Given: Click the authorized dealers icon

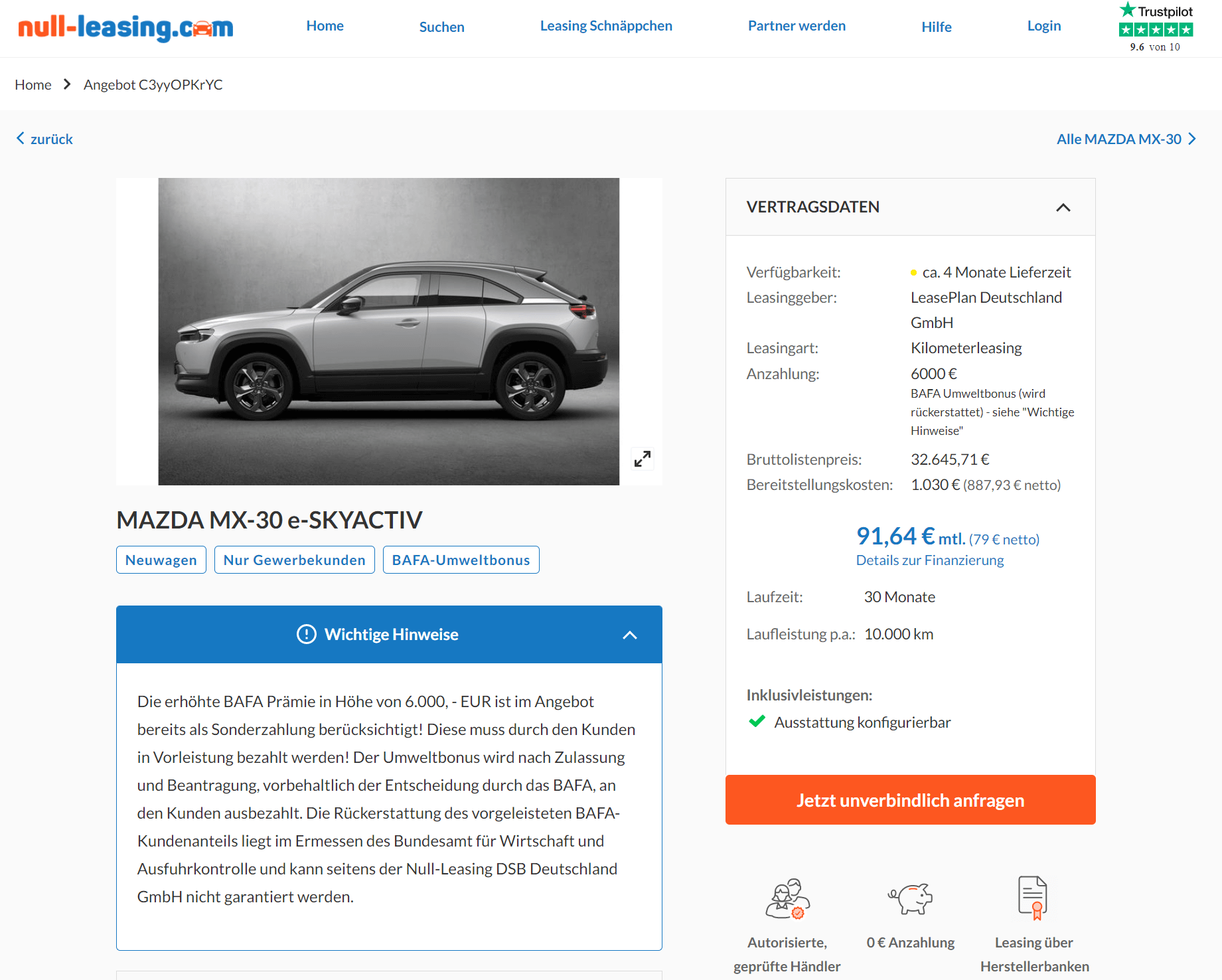Looking at the screenshot, I should (x=787, y=899).
